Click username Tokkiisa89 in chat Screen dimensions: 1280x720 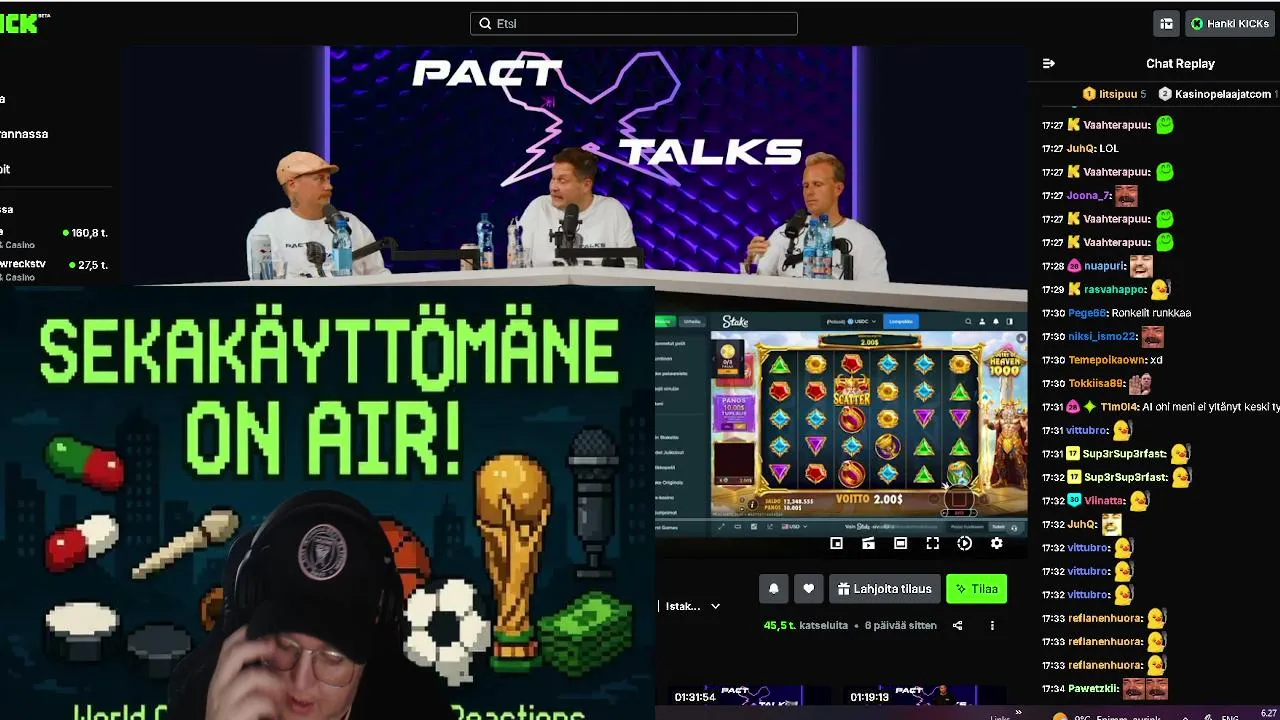1096,383
